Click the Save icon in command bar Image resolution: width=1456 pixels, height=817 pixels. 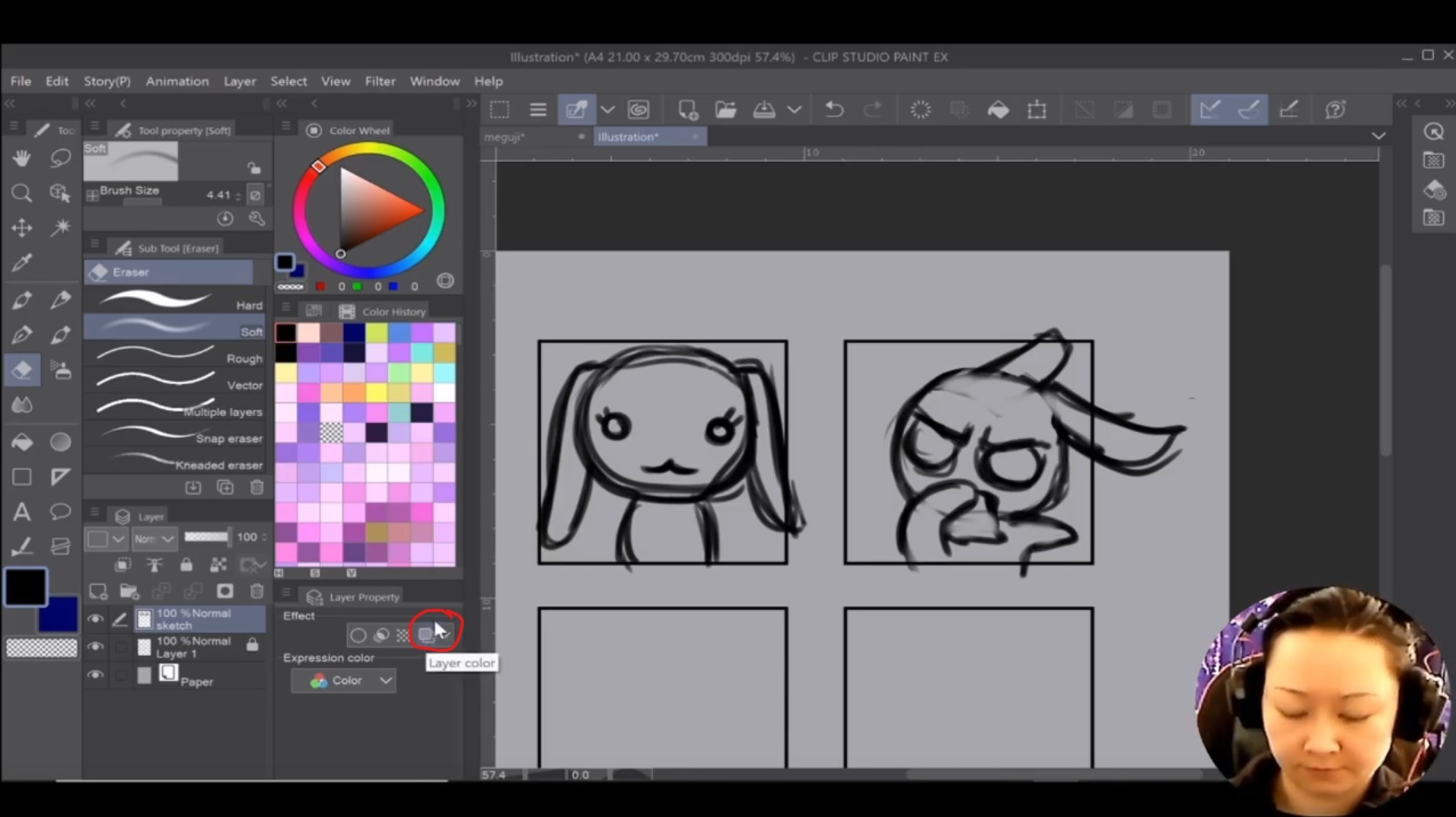coord(763,110)
